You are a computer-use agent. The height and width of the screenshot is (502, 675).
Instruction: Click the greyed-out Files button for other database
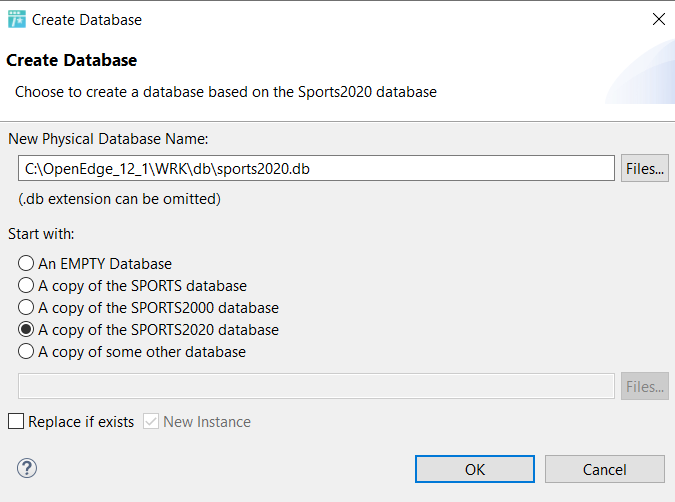pyautogui.click(x=644, y=386)
